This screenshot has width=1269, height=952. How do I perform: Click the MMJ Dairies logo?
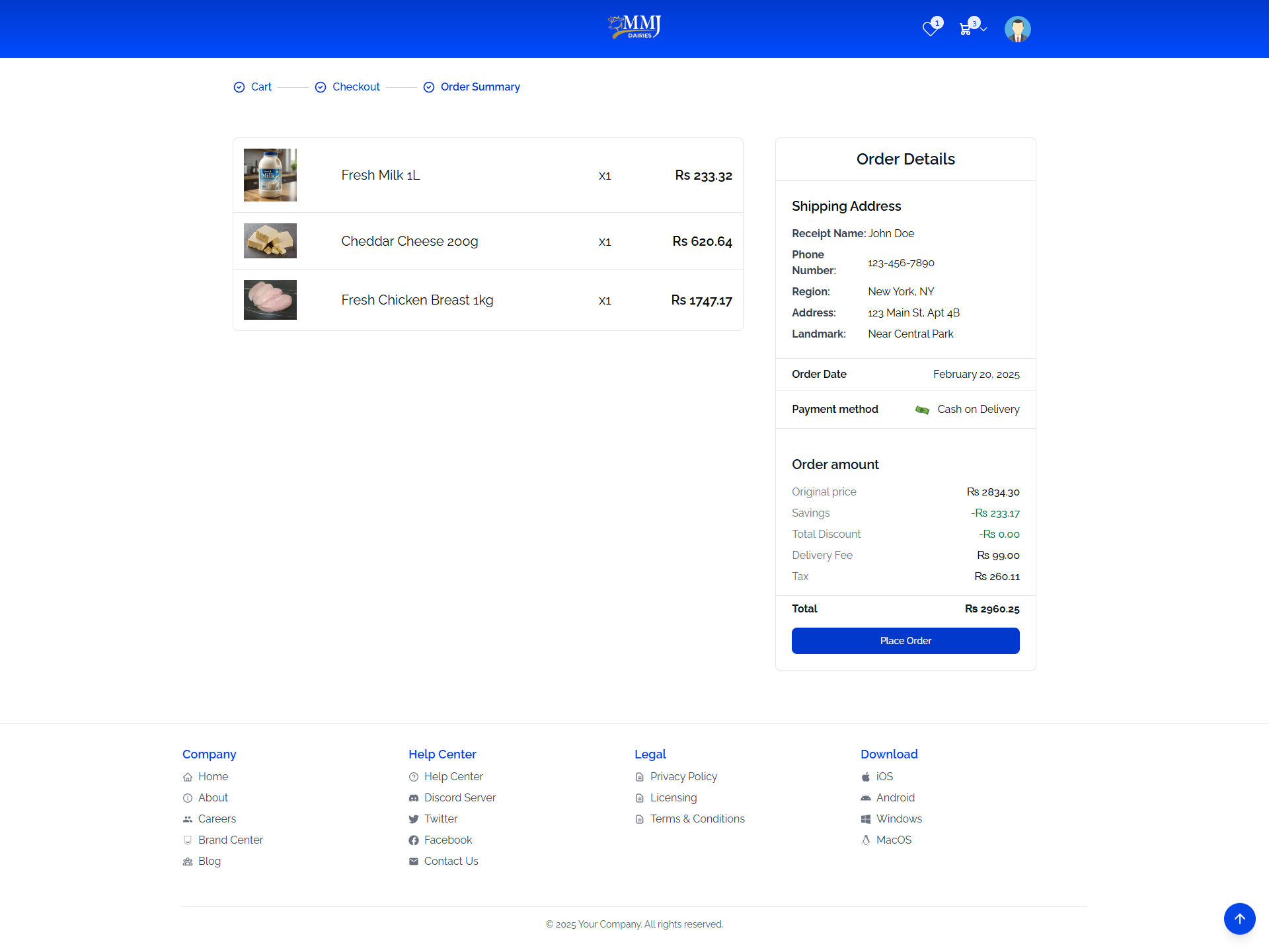pos(634,27)
